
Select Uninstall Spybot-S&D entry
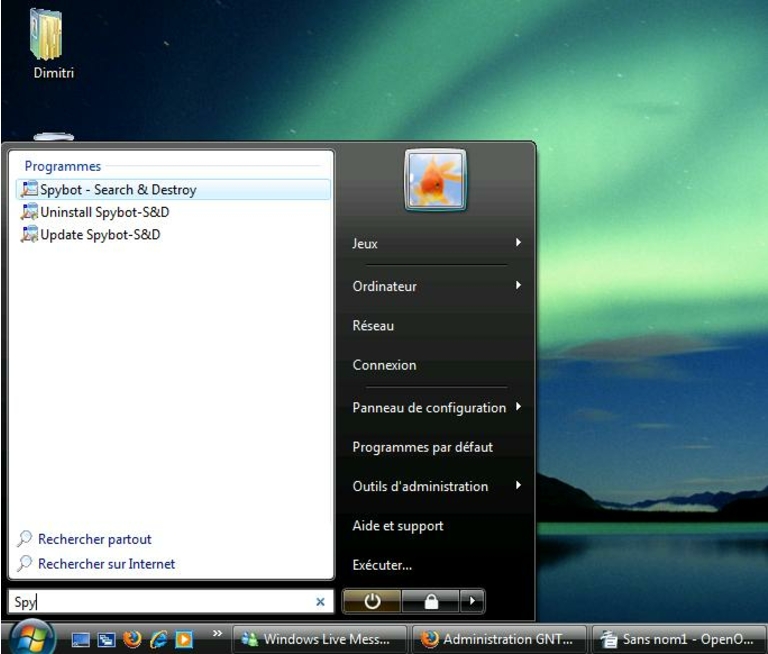pos(173,212)
